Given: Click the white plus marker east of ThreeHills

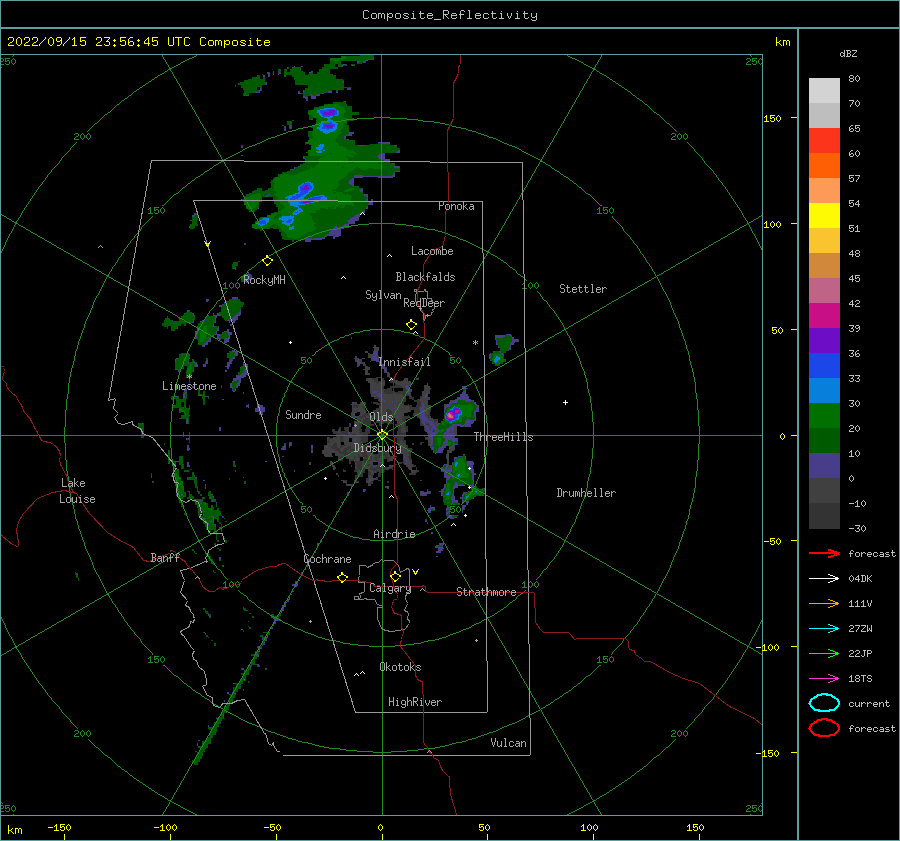Looking at the screenshot, I should [565, 402].
